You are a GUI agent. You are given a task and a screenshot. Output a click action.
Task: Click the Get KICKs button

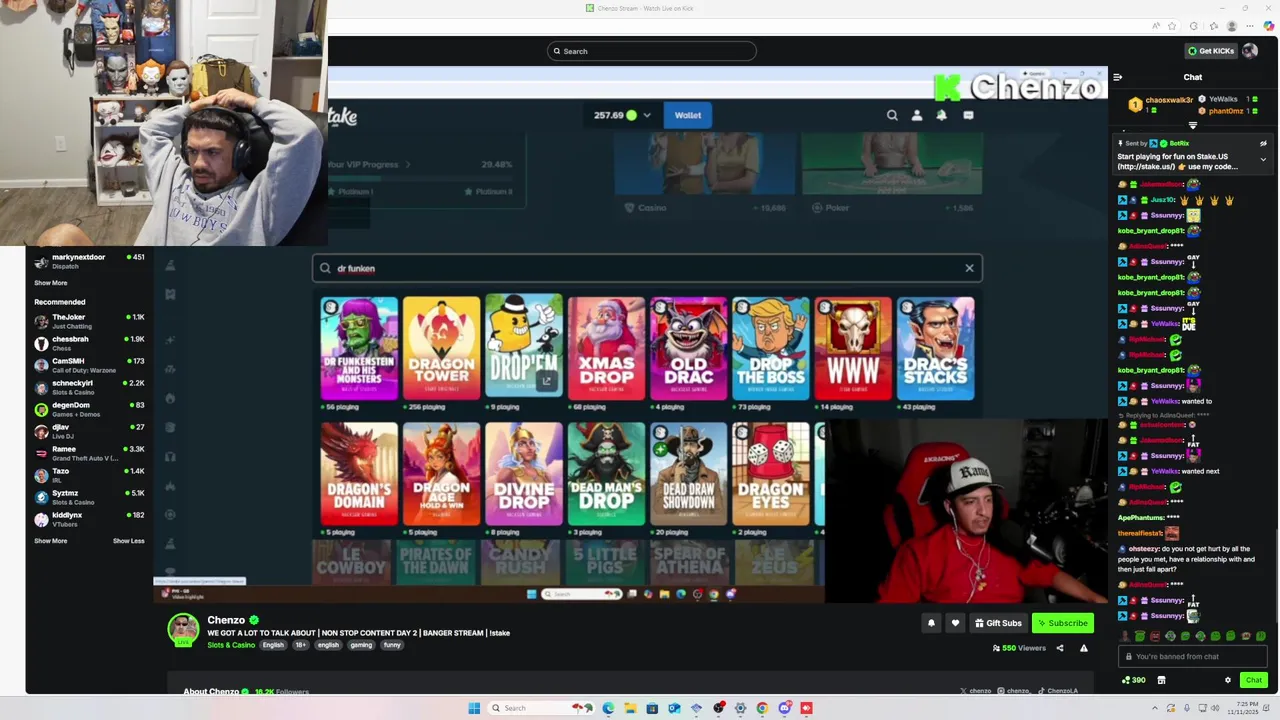coord(1210,51)
